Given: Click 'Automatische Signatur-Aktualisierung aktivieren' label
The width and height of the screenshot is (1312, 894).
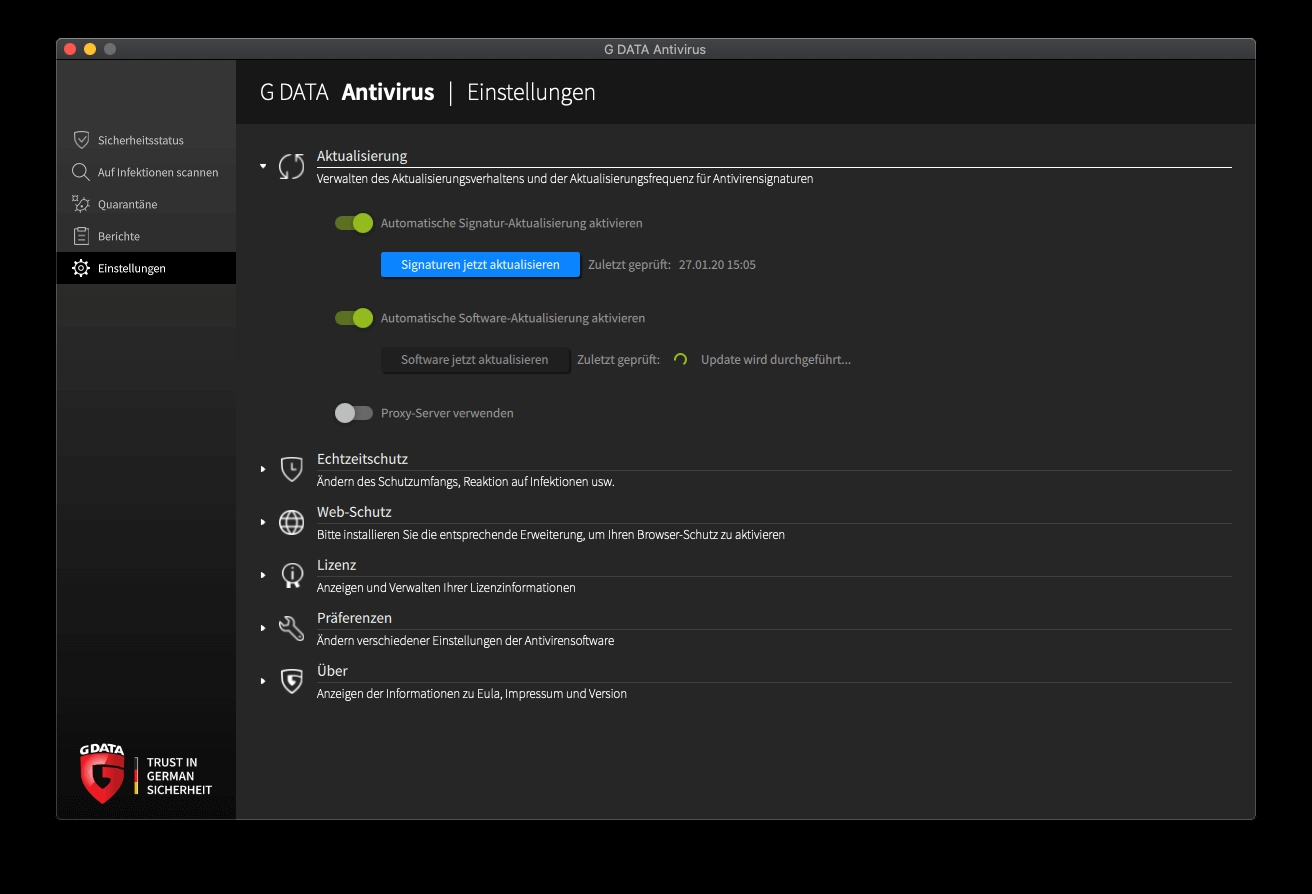Looking at the screenshot, I should coord(512,223).
